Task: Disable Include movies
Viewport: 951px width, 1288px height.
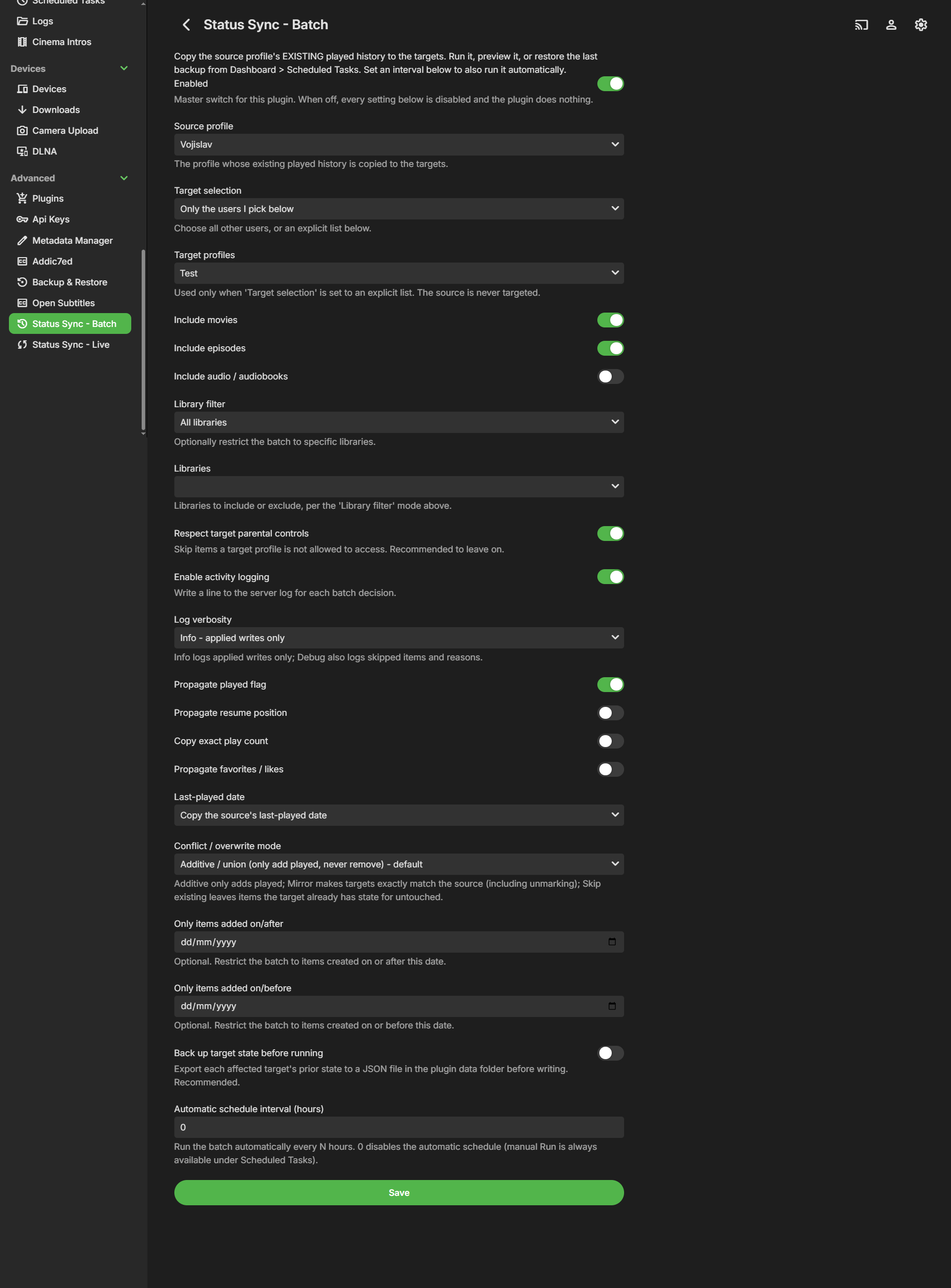Action: [610, 320]
